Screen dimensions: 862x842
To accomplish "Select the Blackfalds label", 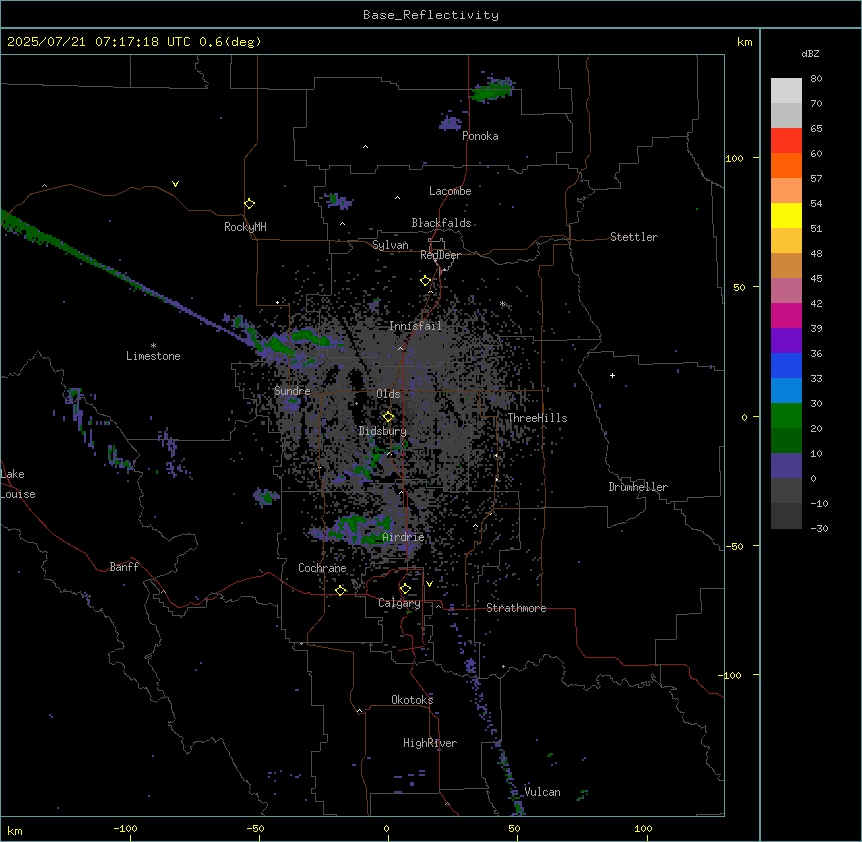I will click(x=441, y=223).
